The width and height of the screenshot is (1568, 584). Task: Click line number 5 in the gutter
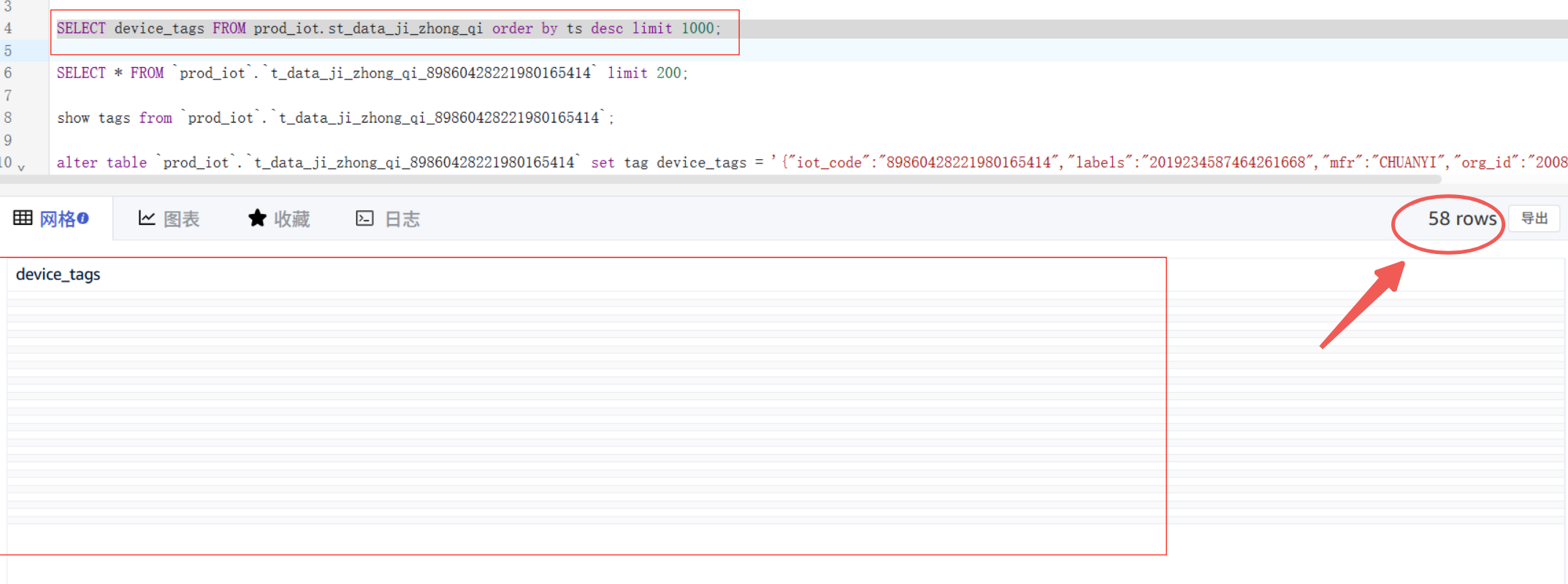coord(8,51)
